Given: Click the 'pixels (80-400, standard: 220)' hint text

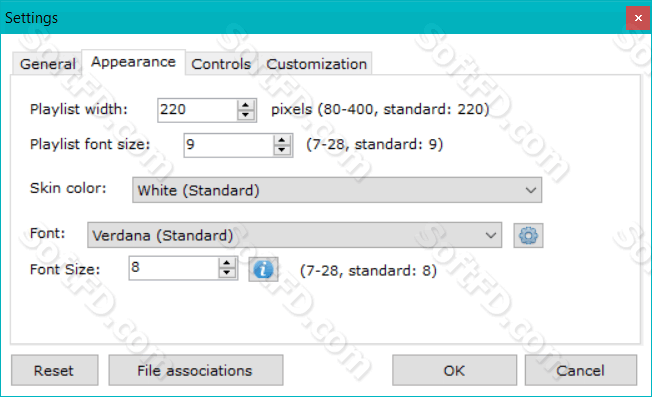Looking at the screenshot, I should 380,109.
